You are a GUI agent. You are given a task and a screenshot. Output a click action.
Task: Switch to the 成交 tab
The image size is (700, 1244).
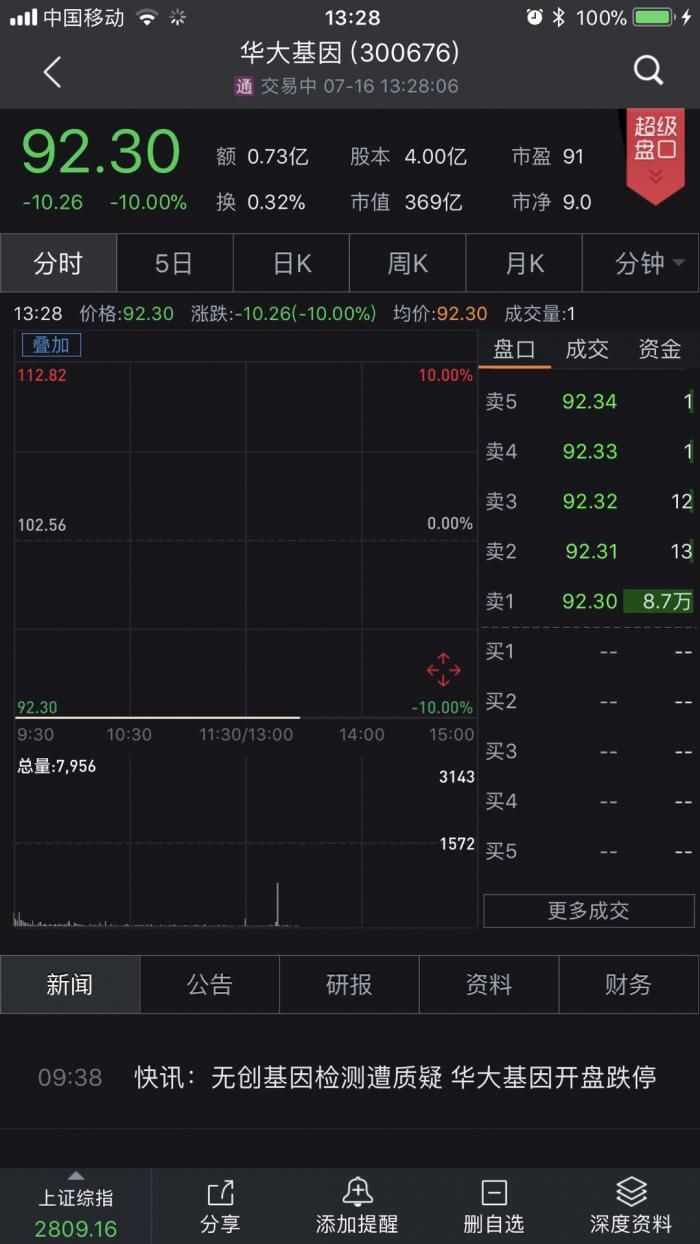587,349
